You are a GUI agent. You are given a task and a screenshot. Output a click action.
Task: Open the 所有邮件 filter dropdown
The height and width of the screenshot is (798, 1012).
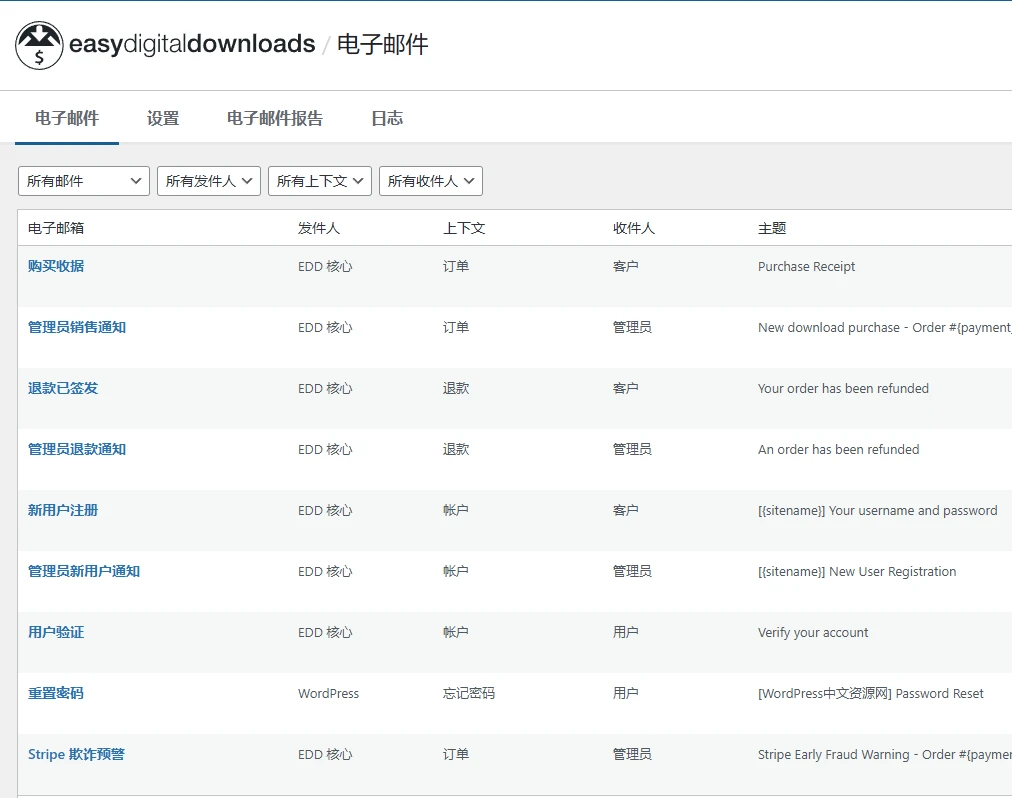[83, 181]
